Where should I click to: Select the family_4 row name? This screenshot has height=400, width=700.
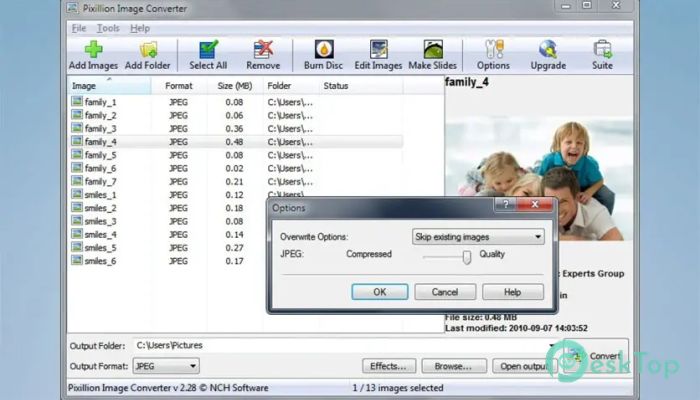coord(101,142)
